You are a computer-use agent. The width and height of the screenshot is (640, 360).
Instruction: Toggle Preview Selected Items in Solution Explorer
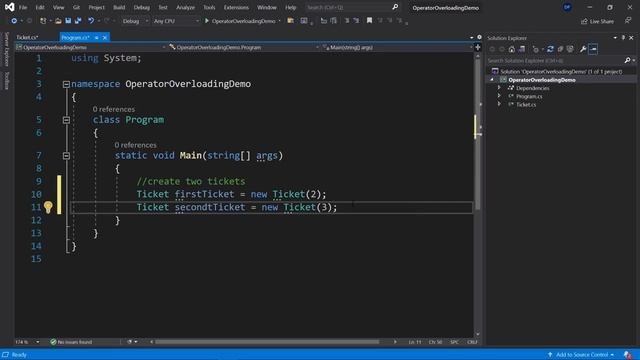593,49
